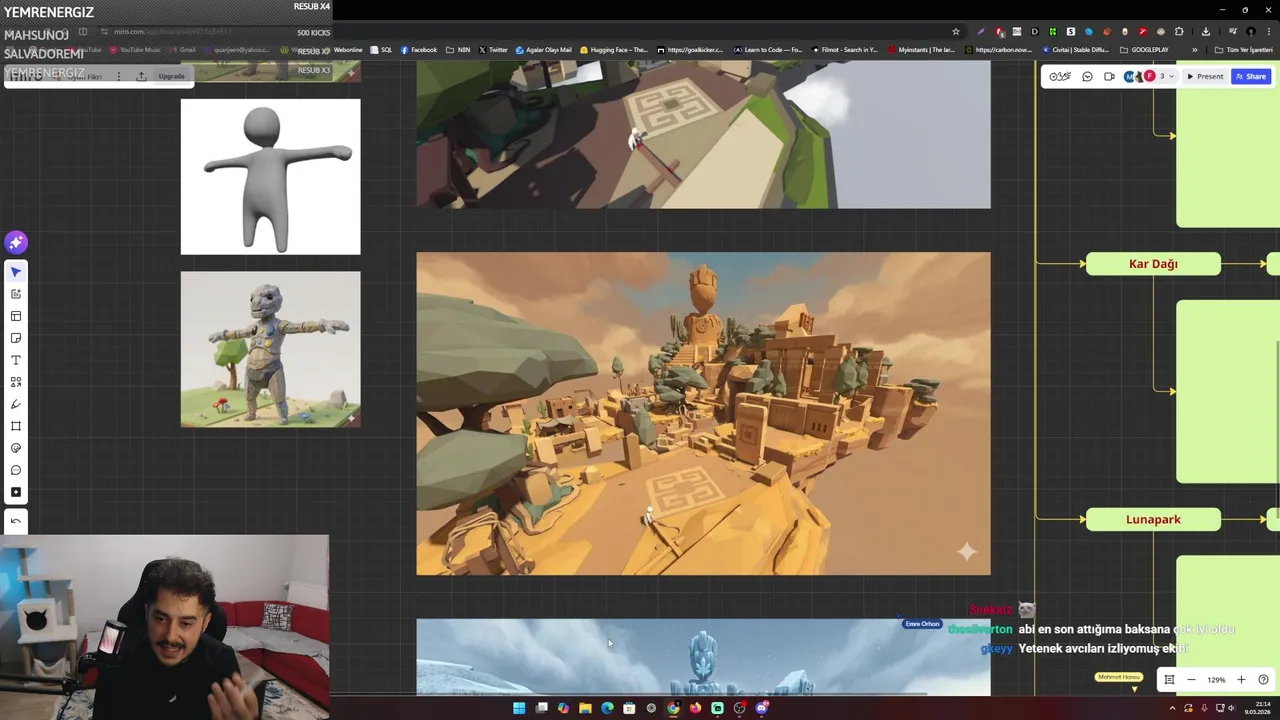Open Miro comments feed icon
This screenshot has width=1280, height=720.
1087,76
